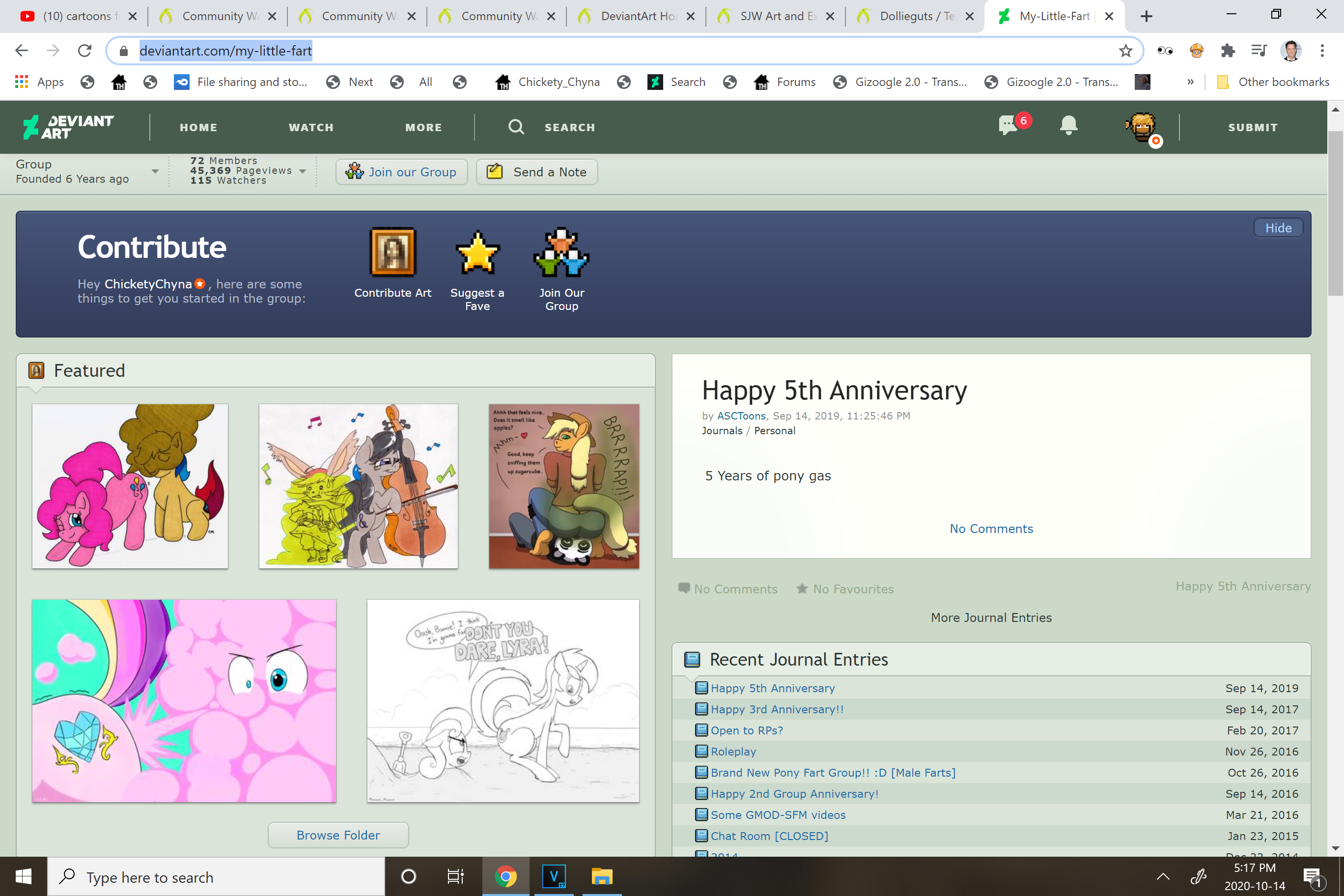Viewport: 1344px width, 896px height.
Task: Open the Brand New Pony Fart Group entry
Action: tap(833, 773)
